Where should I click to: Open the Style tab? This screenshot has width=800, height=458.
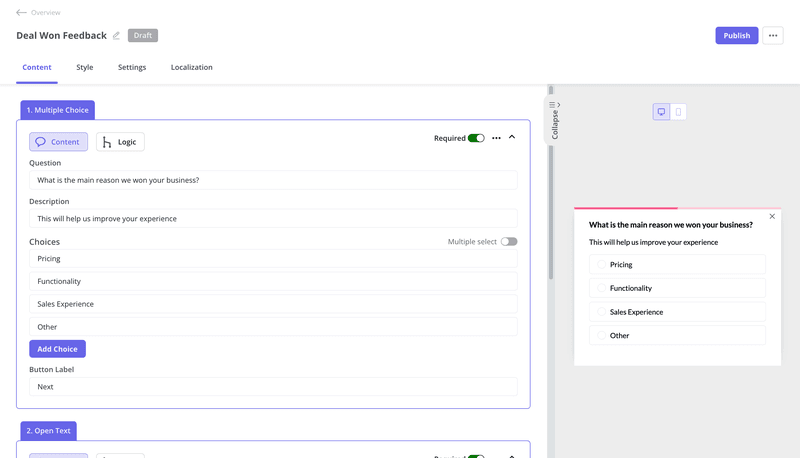(85, 67)
